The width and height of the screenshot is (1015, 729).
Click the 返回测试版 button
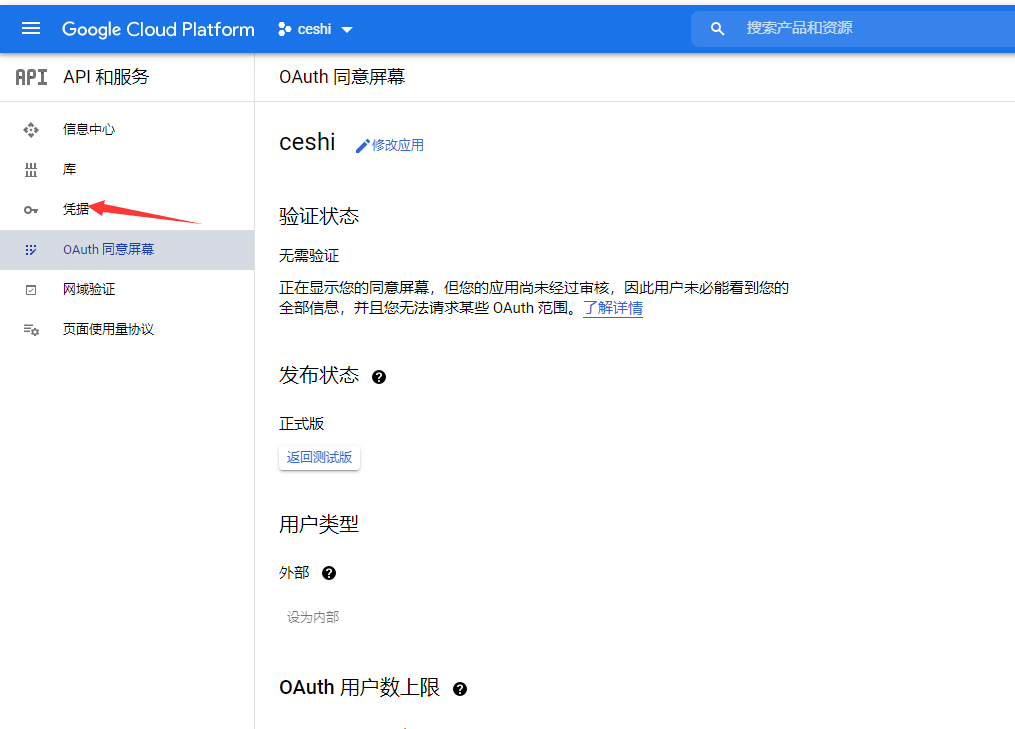pyautogui.click(x=319, y=457)
